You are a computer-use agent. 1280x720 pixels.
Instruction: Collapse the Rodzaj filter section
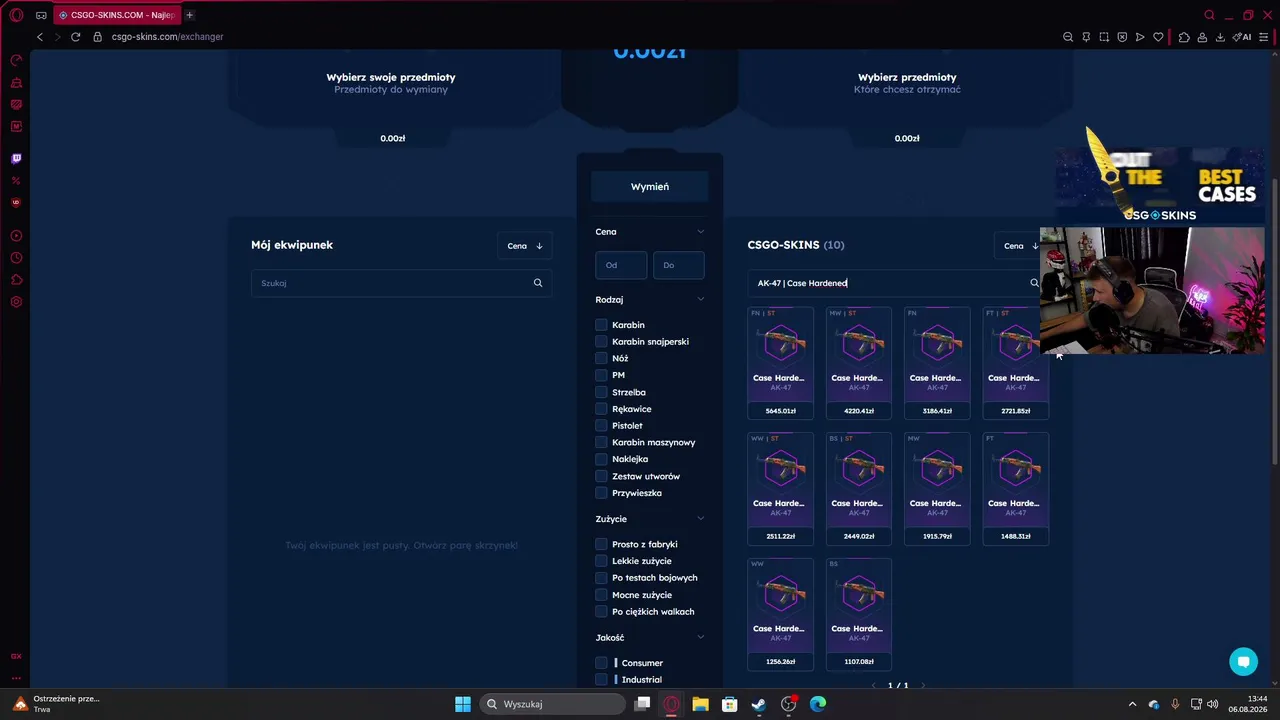[x=700, y=300]
